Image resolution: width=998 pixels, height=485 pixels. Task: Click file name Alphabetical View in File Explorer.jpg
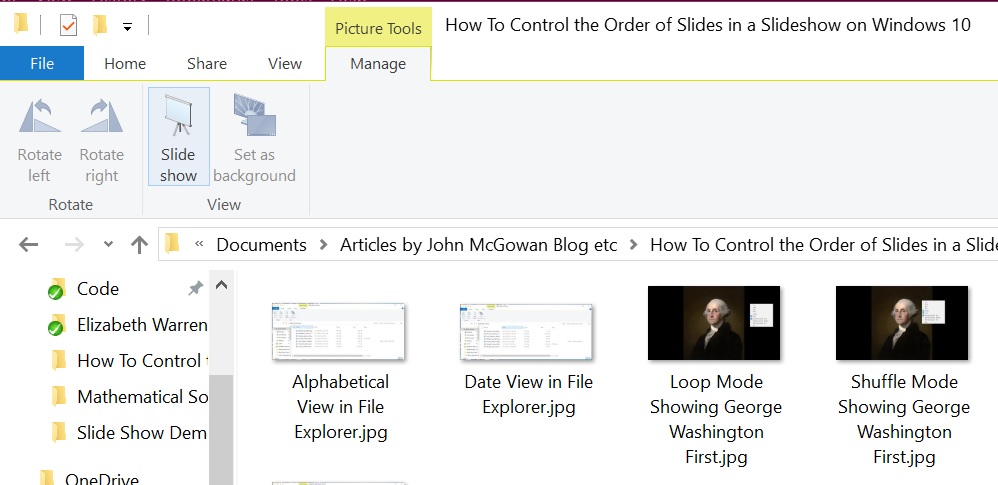point(341,407)
